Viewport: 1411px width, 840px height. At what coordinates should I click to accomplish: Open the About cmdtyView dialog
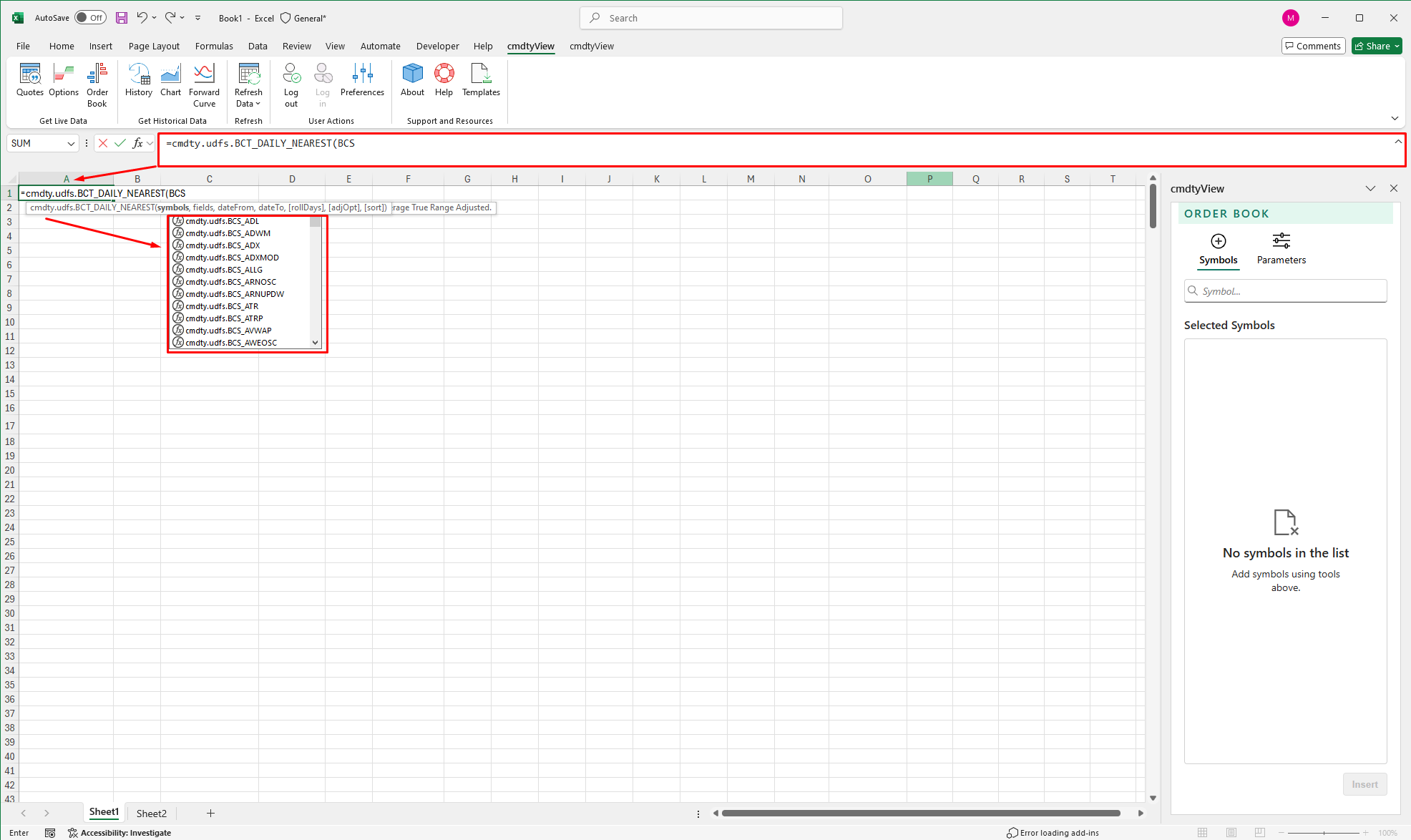412,80
